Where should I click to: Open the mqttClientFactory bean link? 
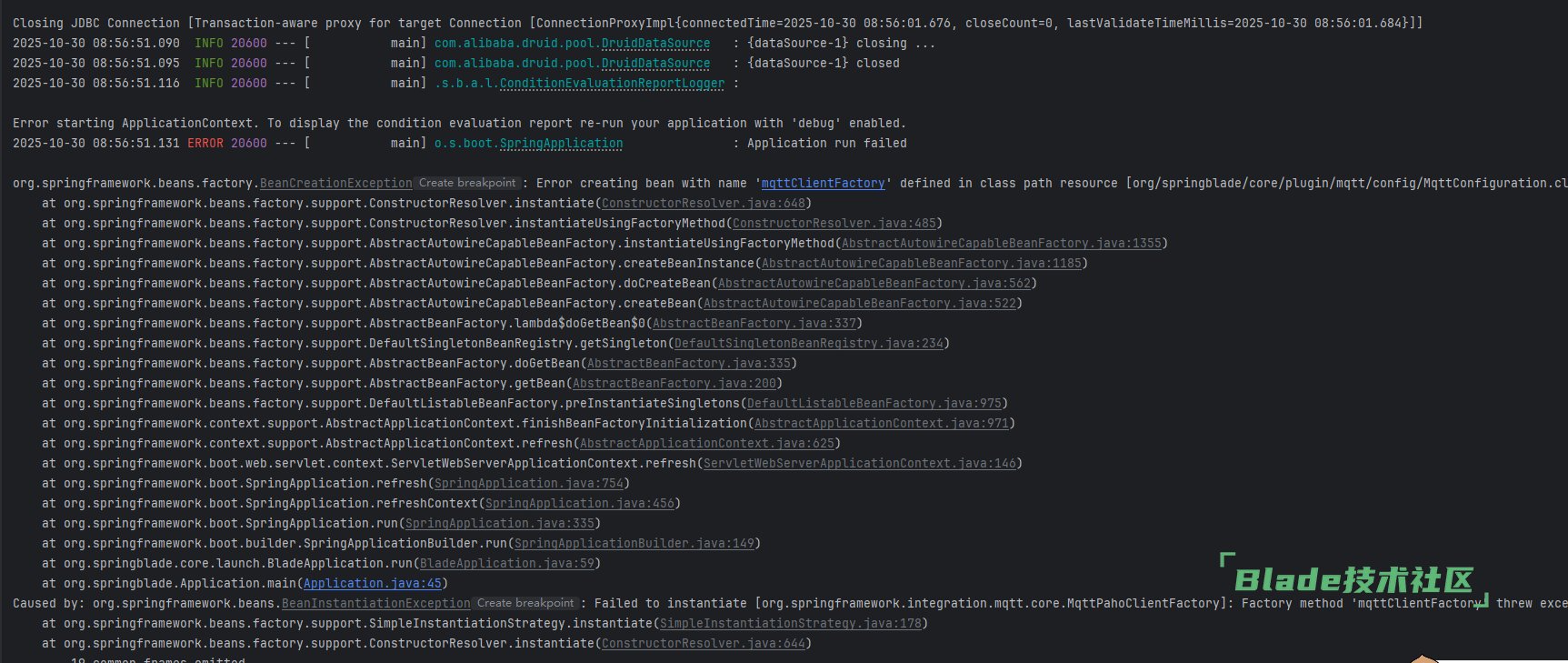(x=823, y=184)
